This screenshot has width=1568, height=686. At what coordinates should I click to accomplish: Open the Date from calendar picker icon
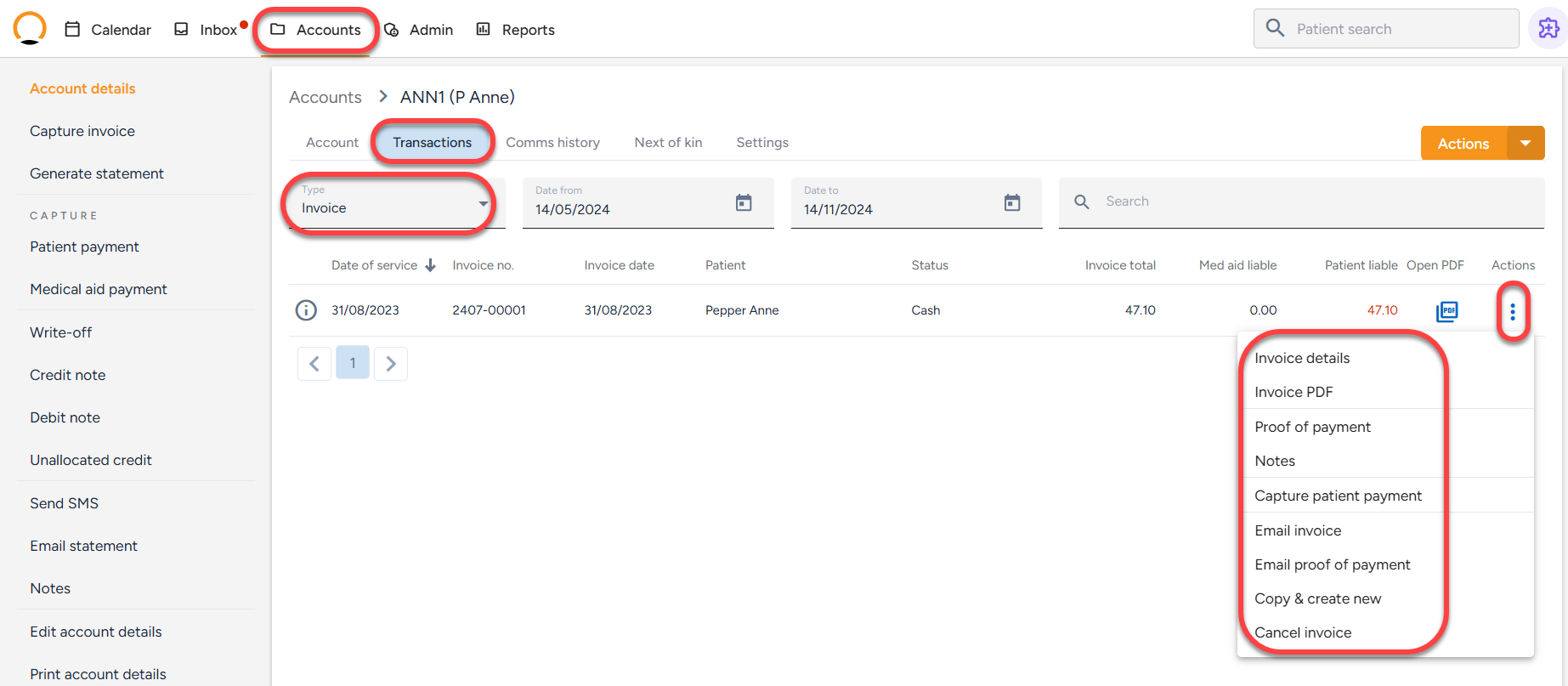click(x=744, y=202)
